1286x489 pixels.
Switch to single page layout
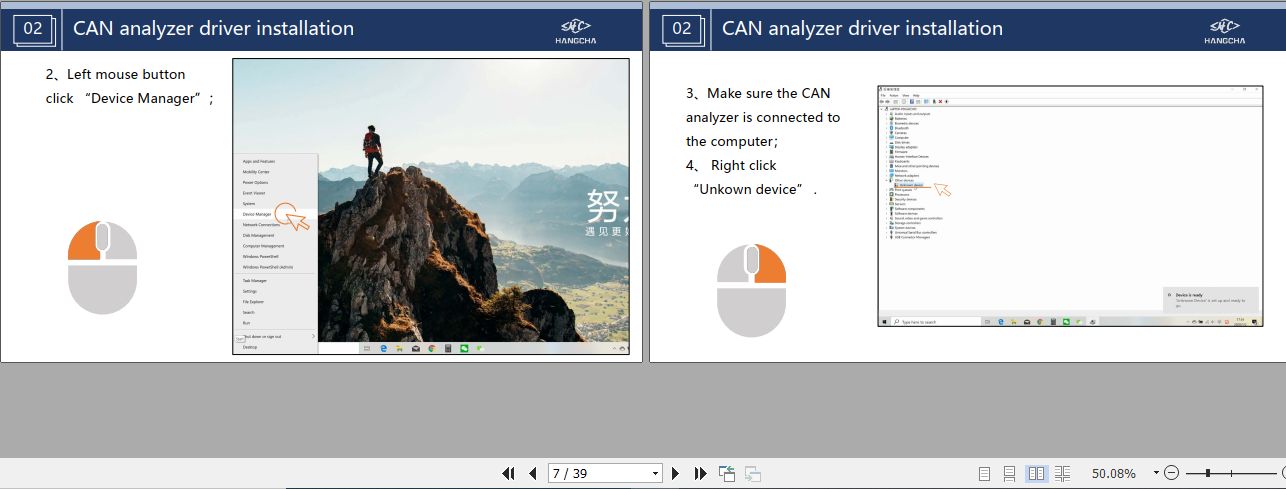(984, 473)
